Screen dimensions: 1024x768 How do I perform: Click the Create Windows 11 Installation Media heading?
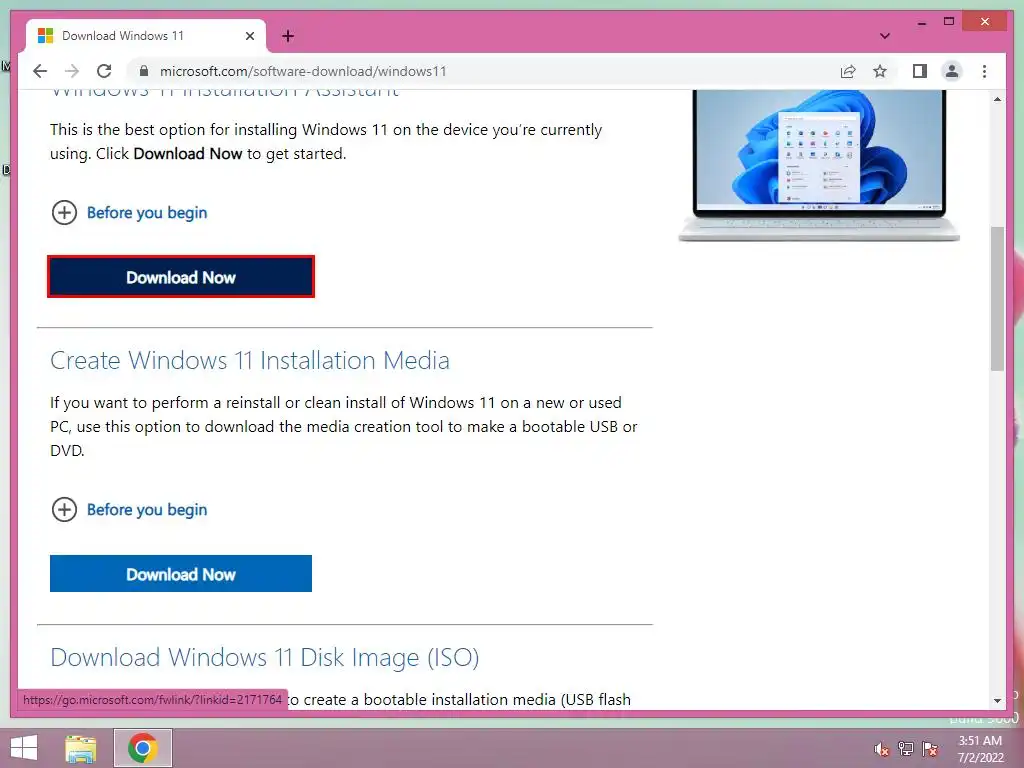249,360
